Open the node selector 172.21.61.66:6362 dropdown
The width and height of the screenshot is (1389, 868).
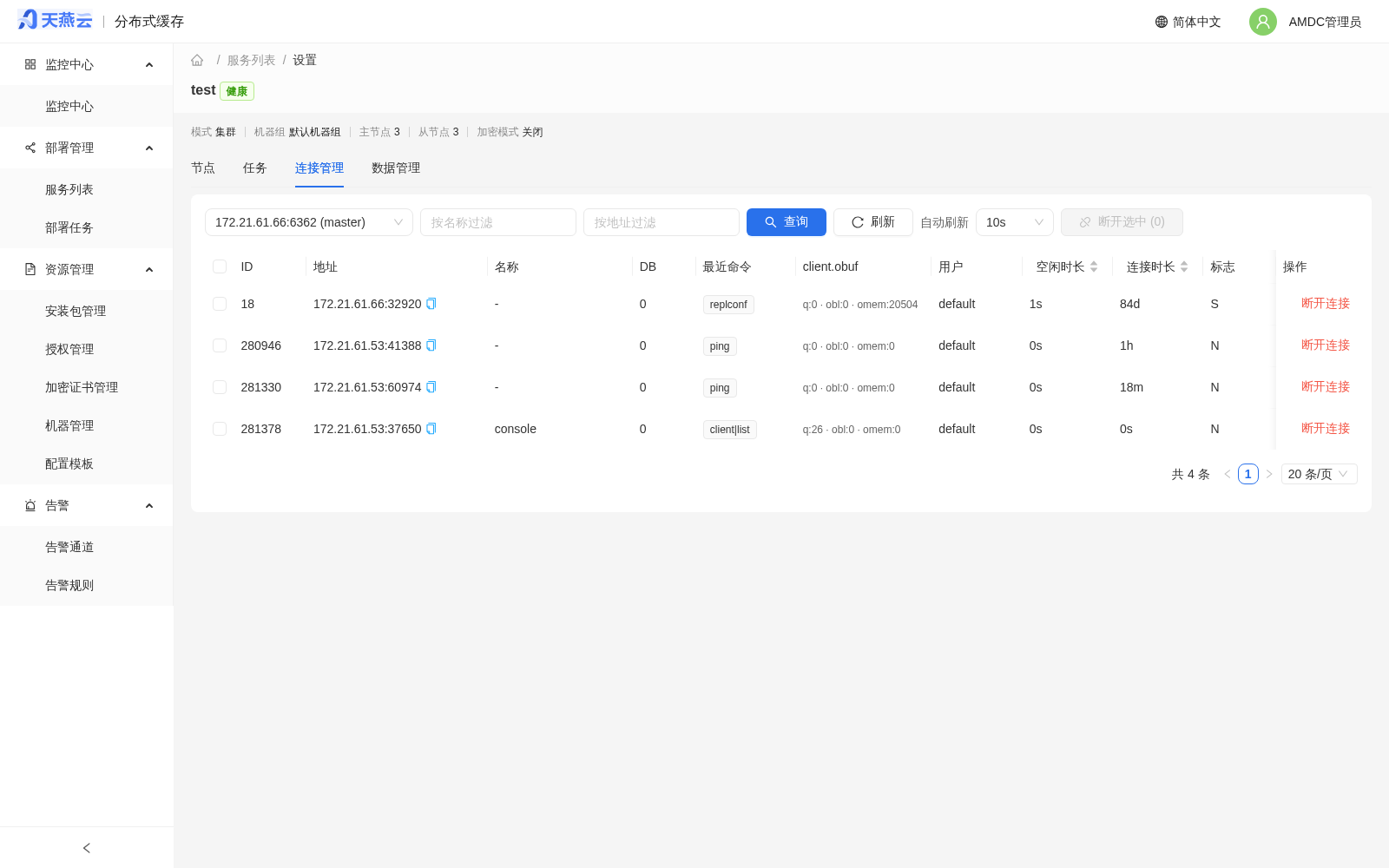pyautogui.click(x=309, y=222)
